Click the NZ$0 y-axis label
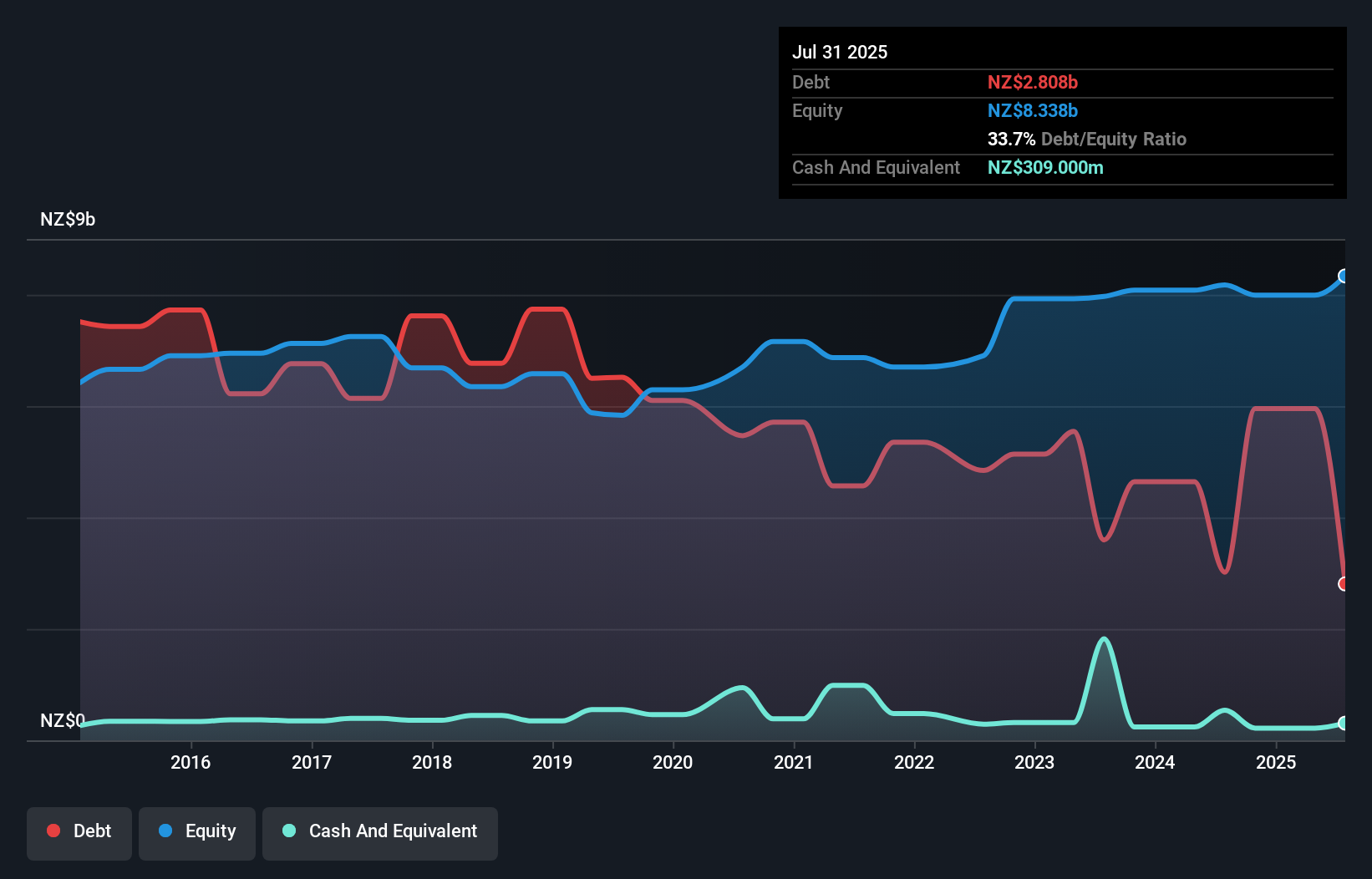This screenshot has height=879, width=1372. (x=63, y=720)
